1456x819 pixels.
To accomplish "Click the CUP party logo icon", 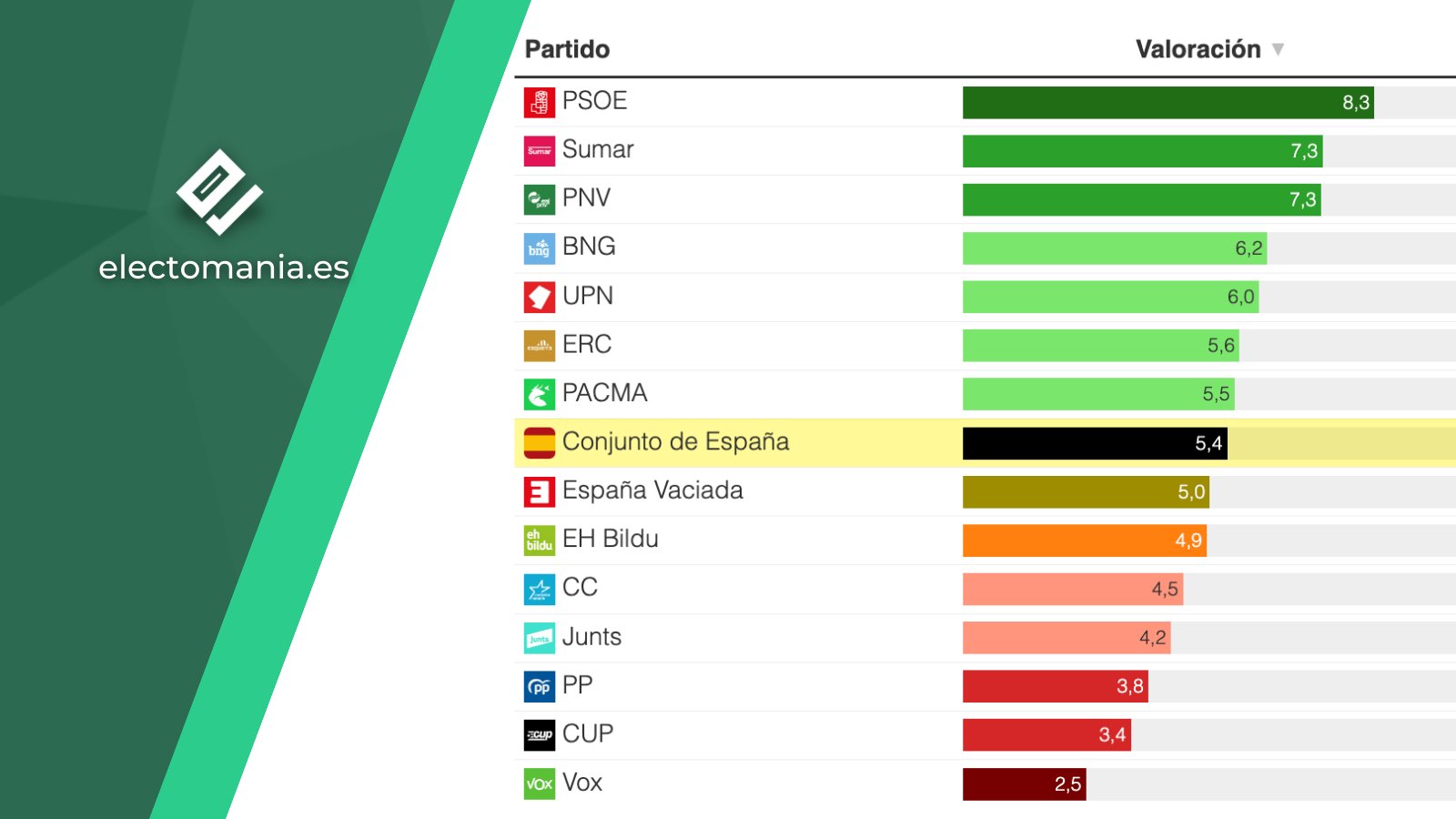I will tap(540, 735).
